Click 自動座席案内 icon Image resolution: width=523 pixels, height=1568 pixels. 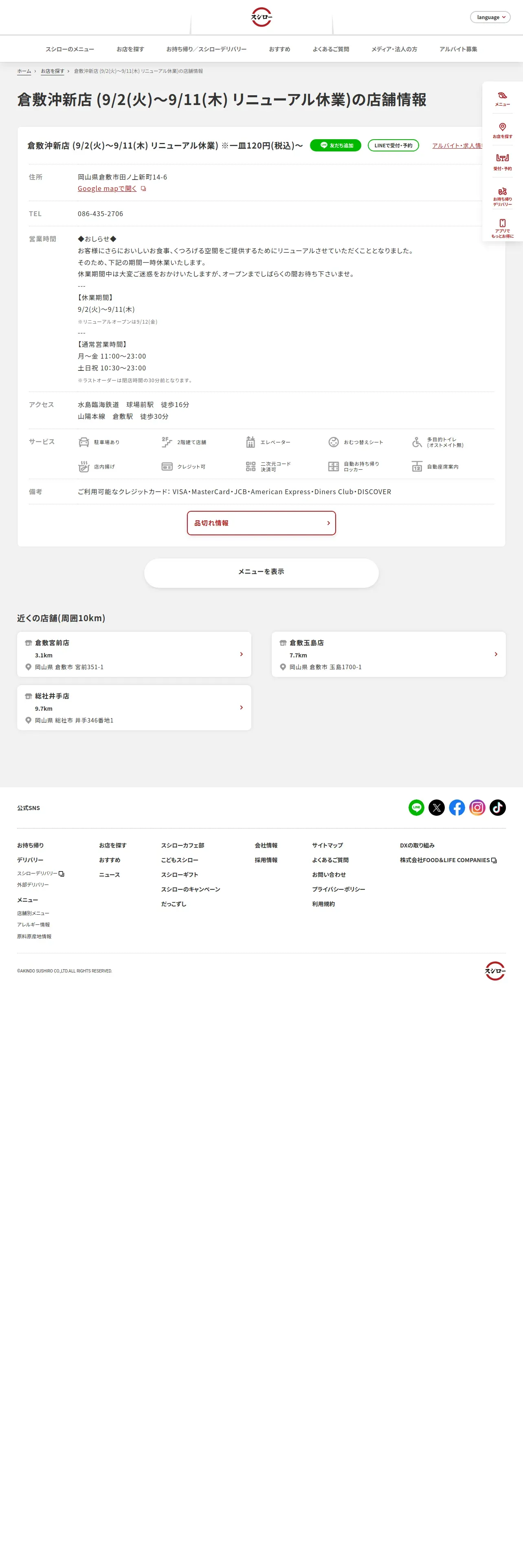pos(417,467)
